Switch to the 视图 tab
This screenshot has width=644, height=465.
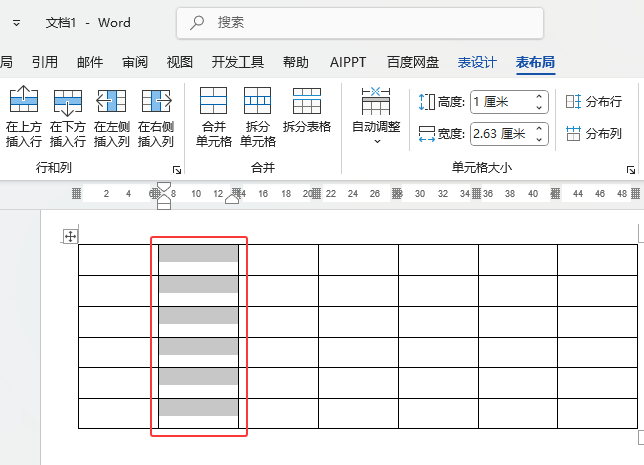pos(179,62)
